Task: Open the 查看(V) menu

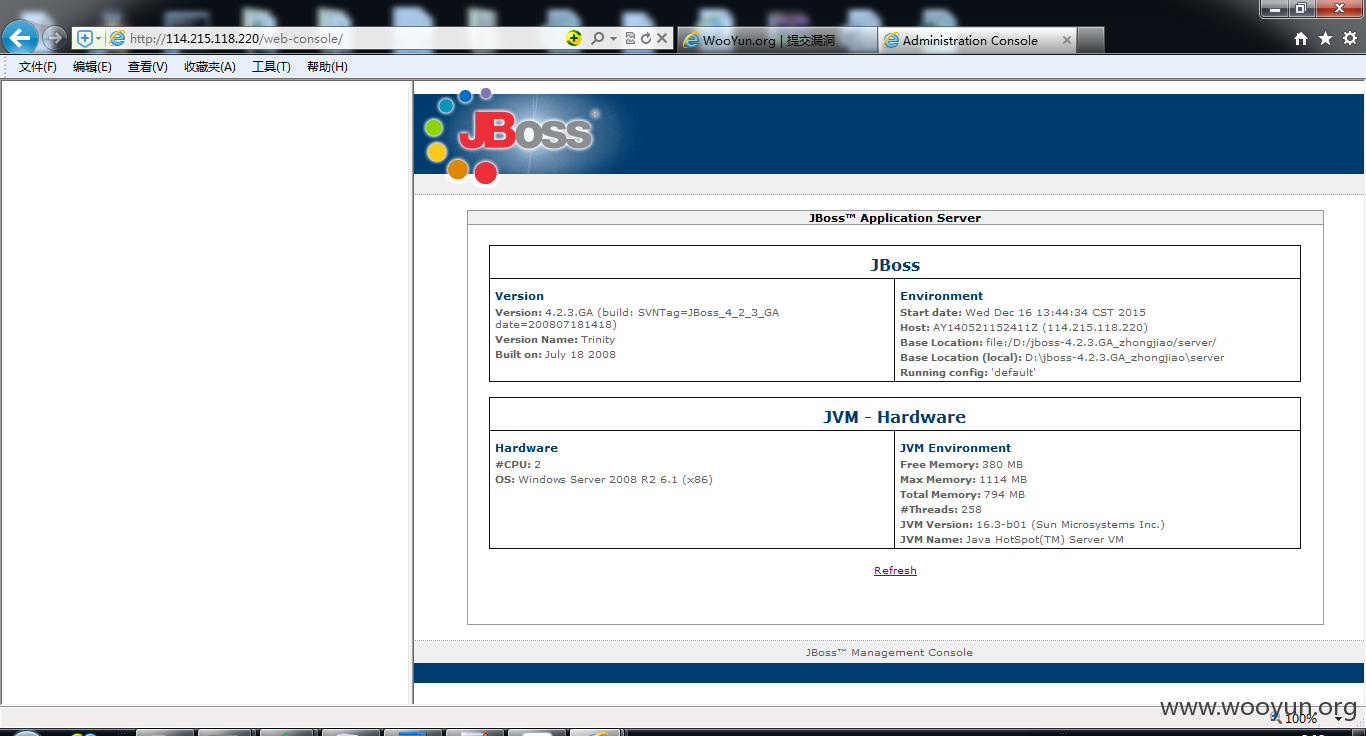Action: (x=148, y=67)
